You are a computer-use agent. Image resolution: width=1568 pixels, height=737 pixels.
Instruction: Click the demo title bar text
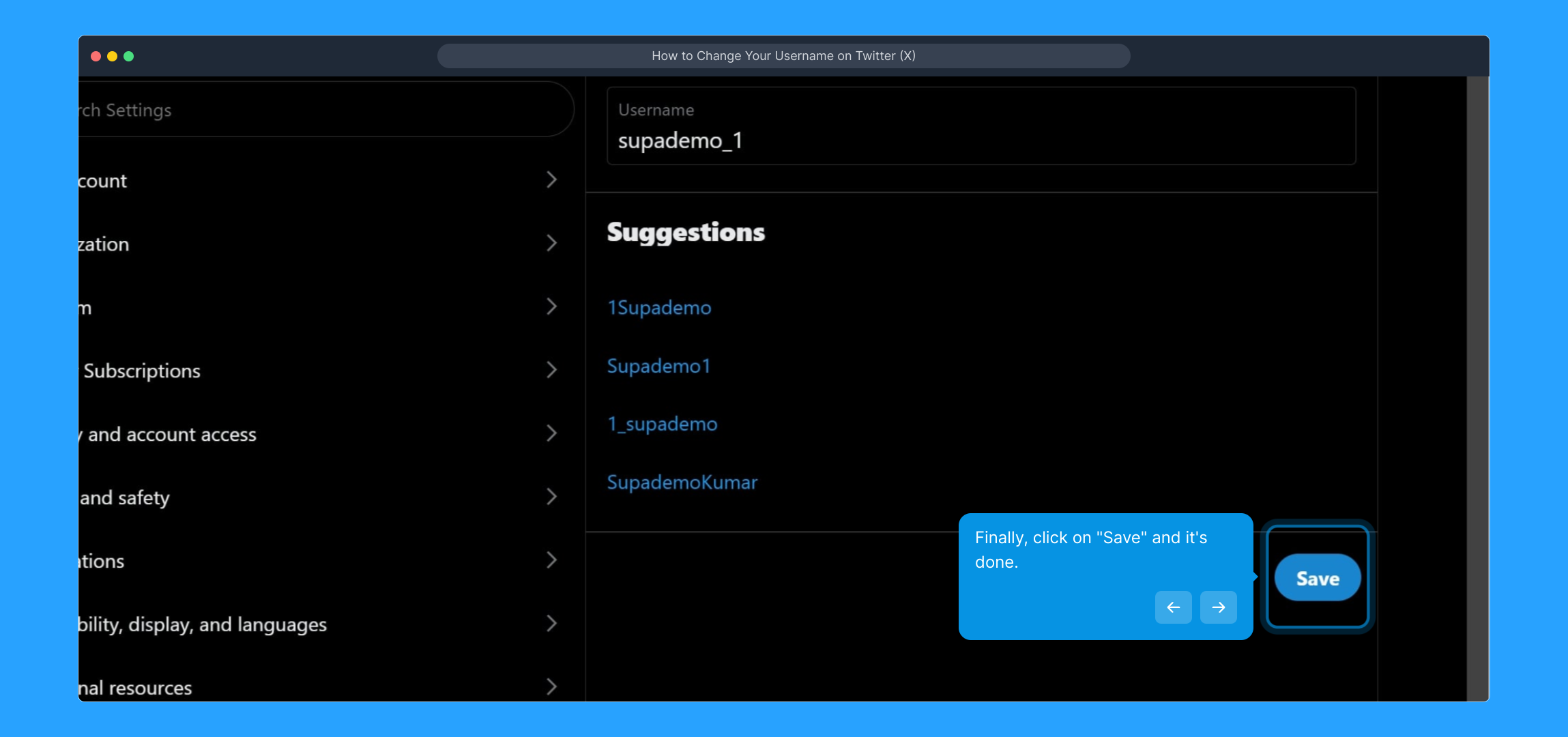click(783, 56)
